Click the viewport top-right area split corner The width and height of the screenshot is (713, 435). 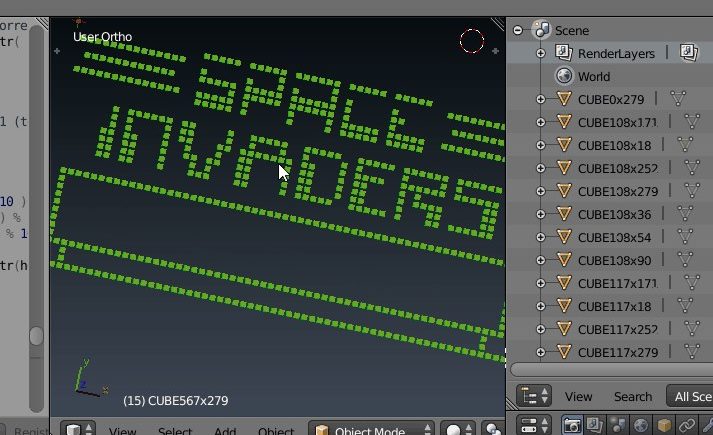pyautogui.click(x=498, y=24)
